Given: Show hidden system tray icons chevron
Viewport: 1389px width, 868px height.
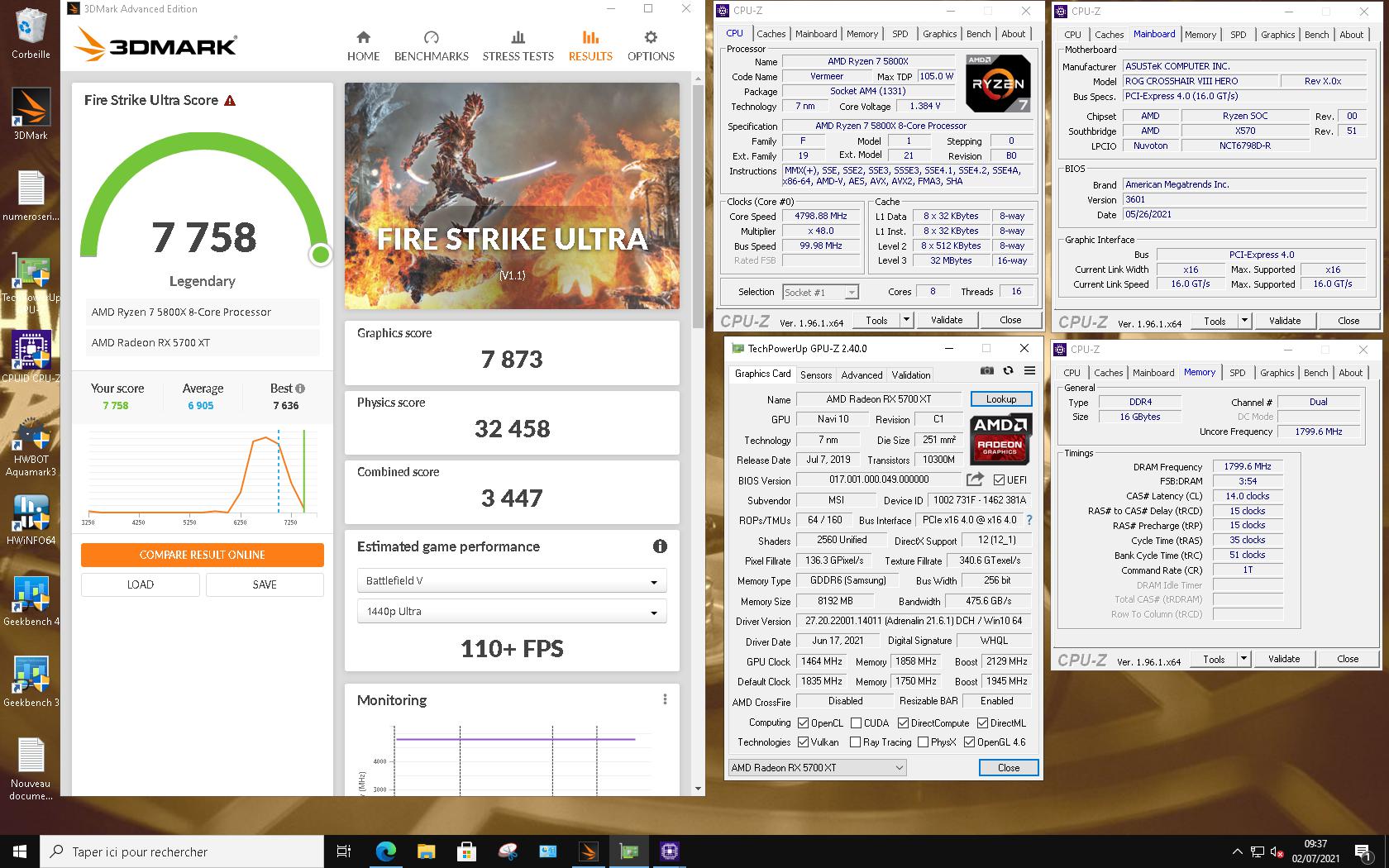Looking at the screenshot, I should pyautogui.click(x=1237, y=851).
